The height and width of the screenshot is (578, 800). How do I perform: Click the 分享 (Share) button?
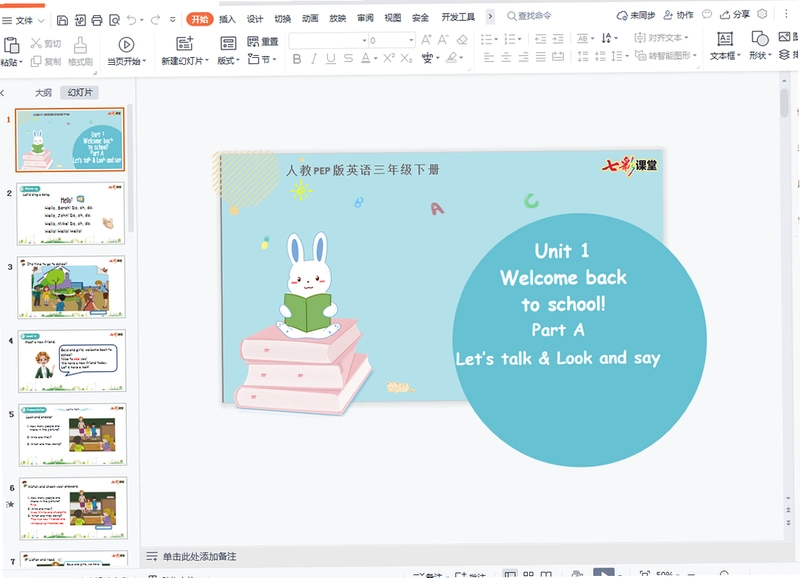click(735, 15)
